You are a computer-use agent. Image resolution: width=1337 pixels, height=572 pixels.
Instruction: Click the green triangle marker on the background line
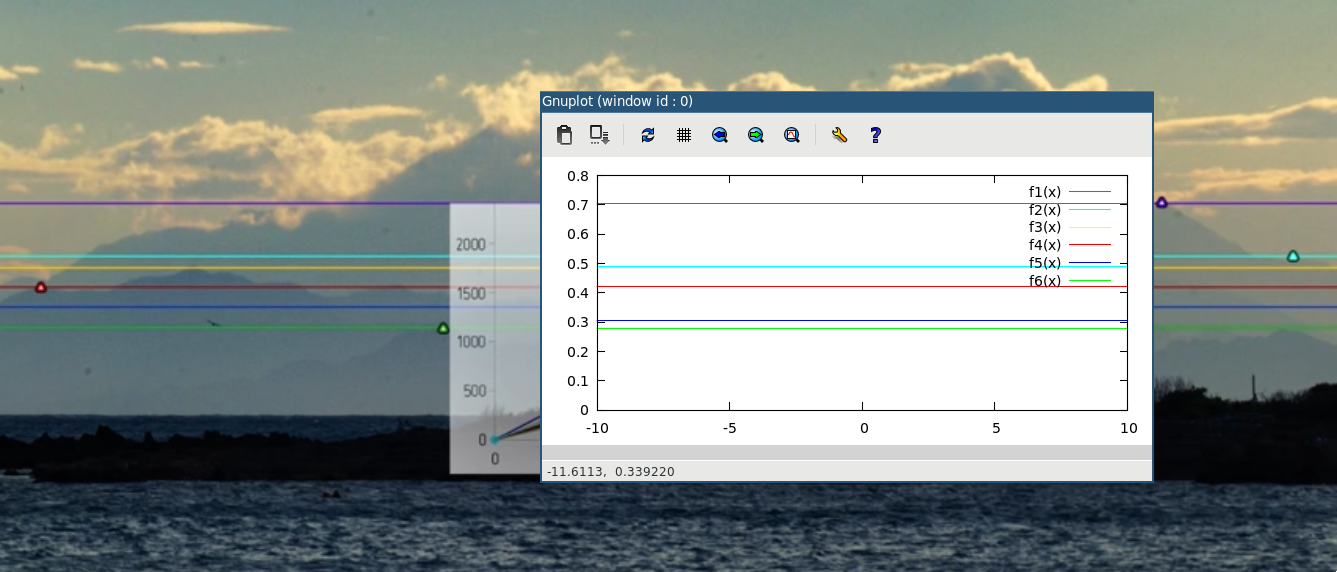443,328
